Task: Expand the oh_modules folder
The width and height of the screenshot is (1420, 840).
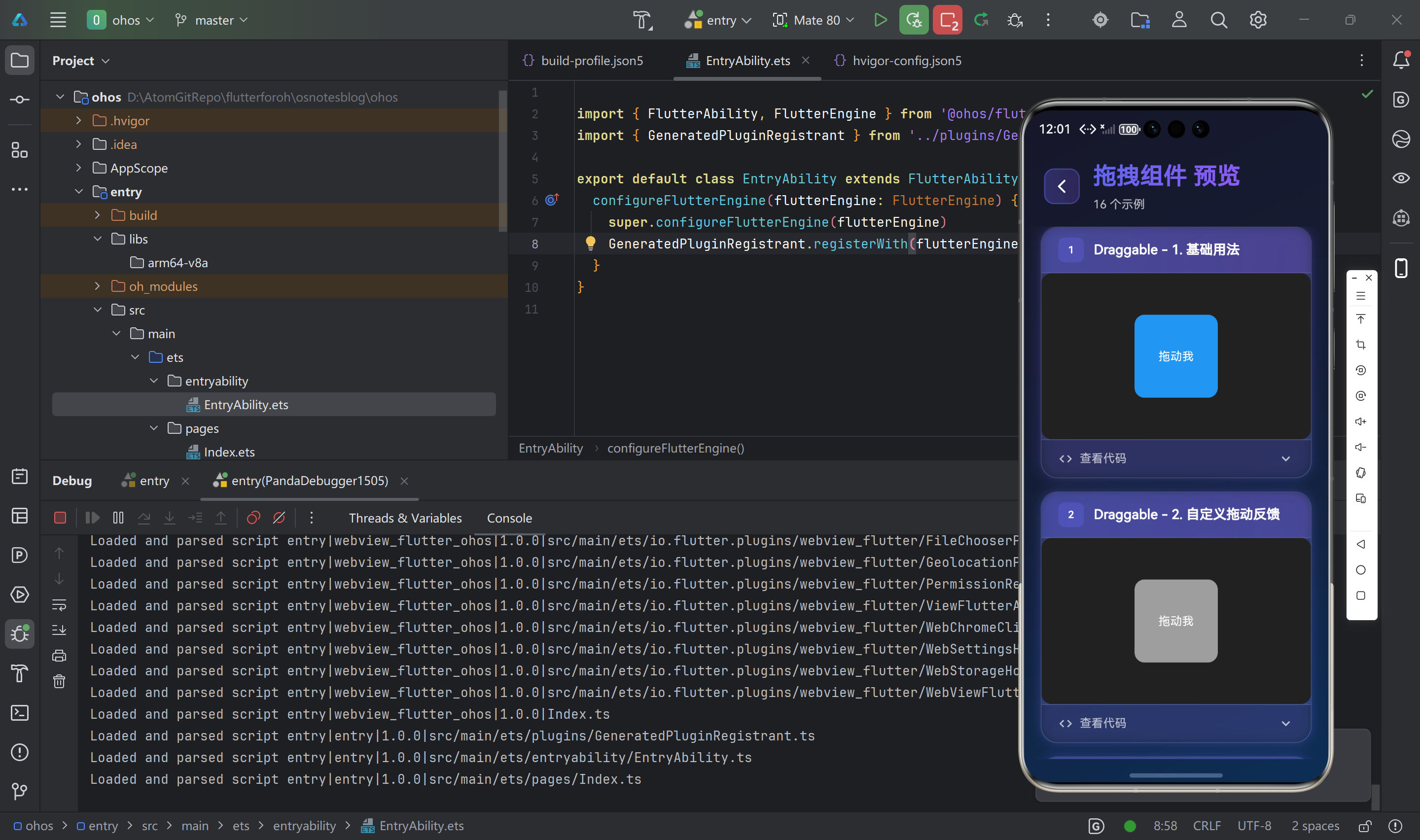Action: tap(97, 286)
